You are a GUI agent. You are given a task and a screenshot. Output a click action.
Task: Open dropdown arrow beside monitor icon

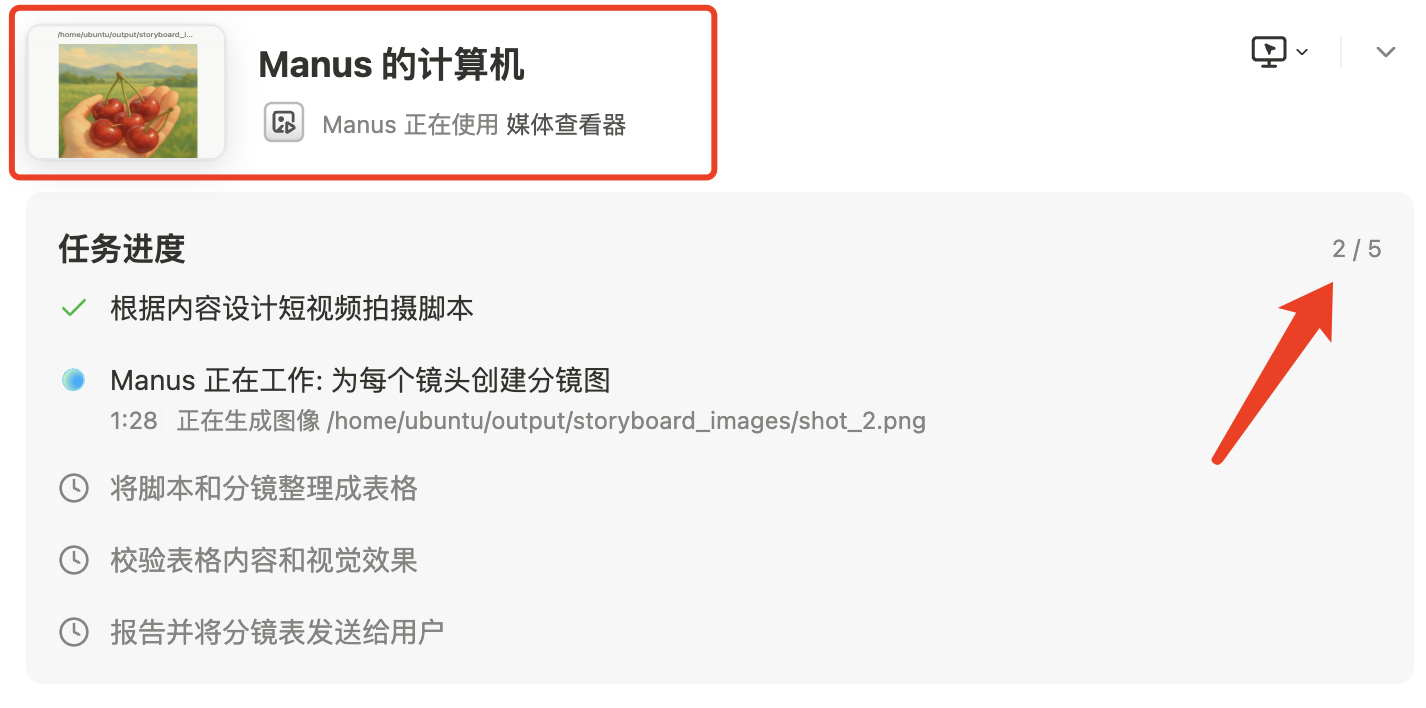click(1302, 52)
